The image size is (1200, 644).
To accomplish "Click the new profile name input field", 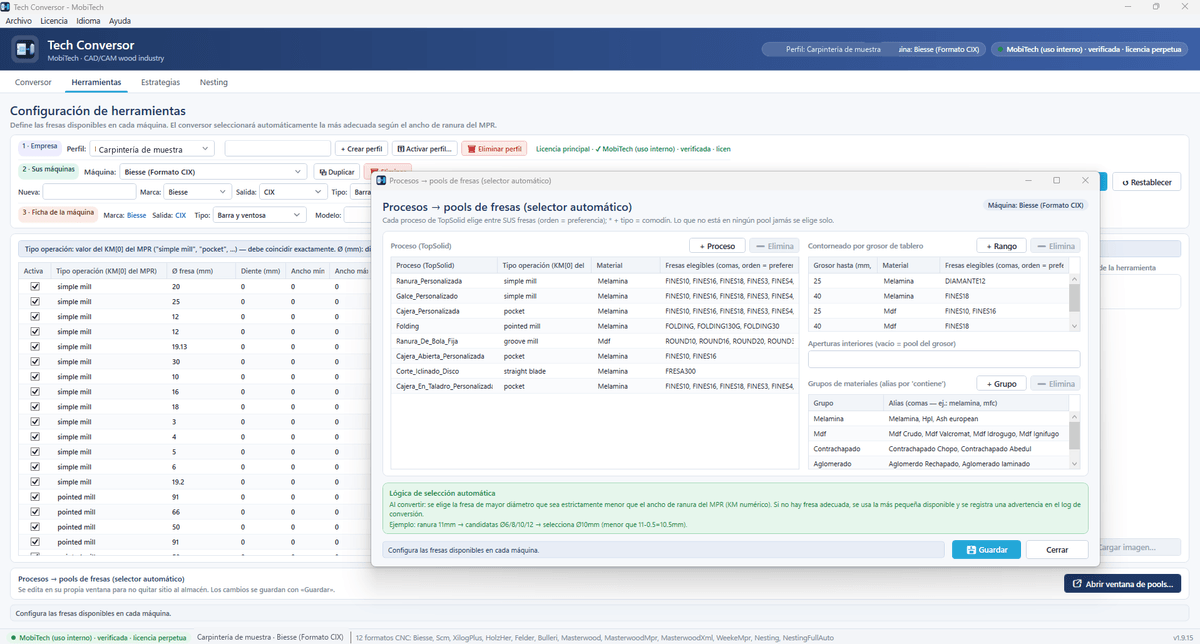I will point(277,149).
